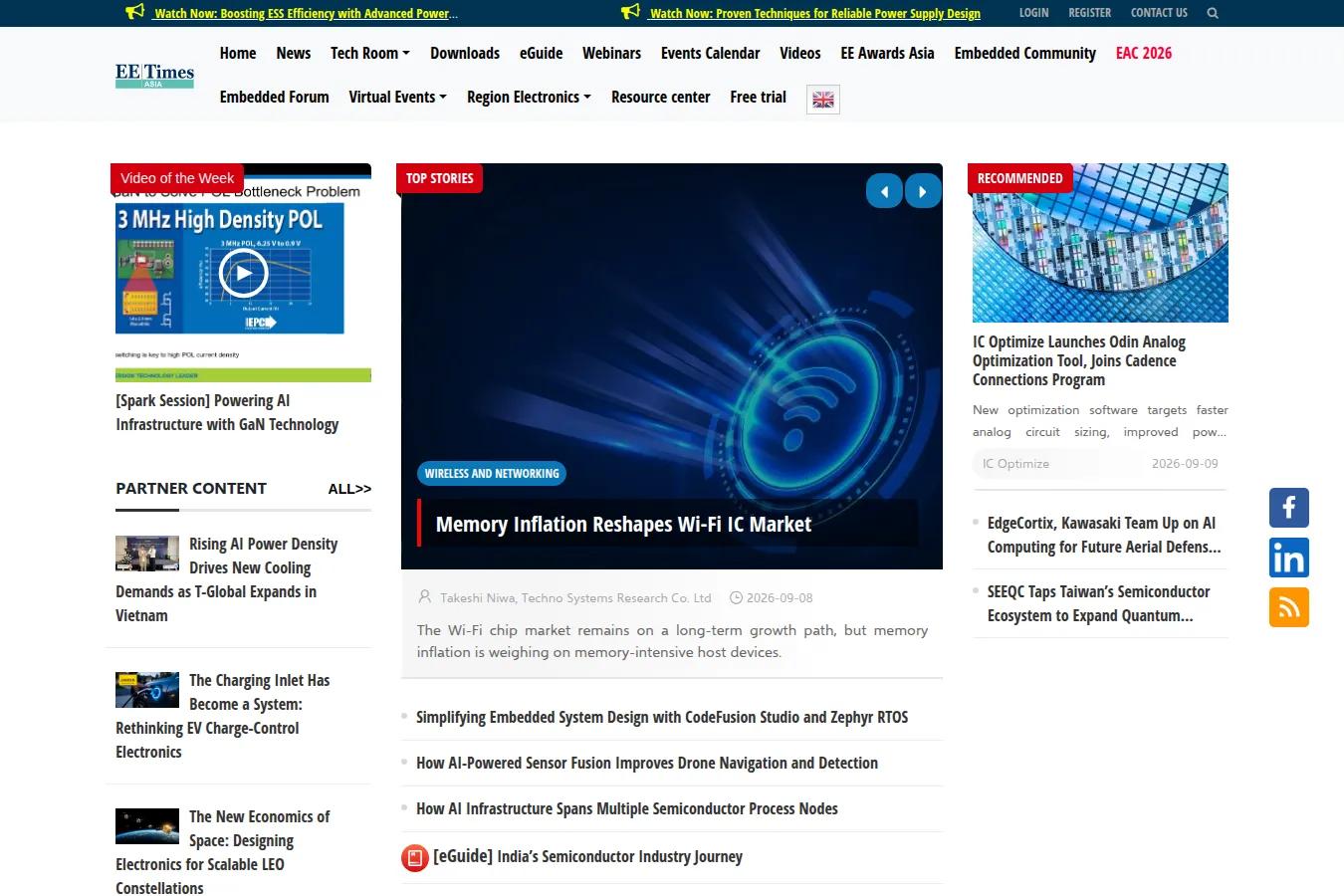Click the EE Times Asia logo
The width and height of the screenshot is (1344, 896).
point(154,76)
